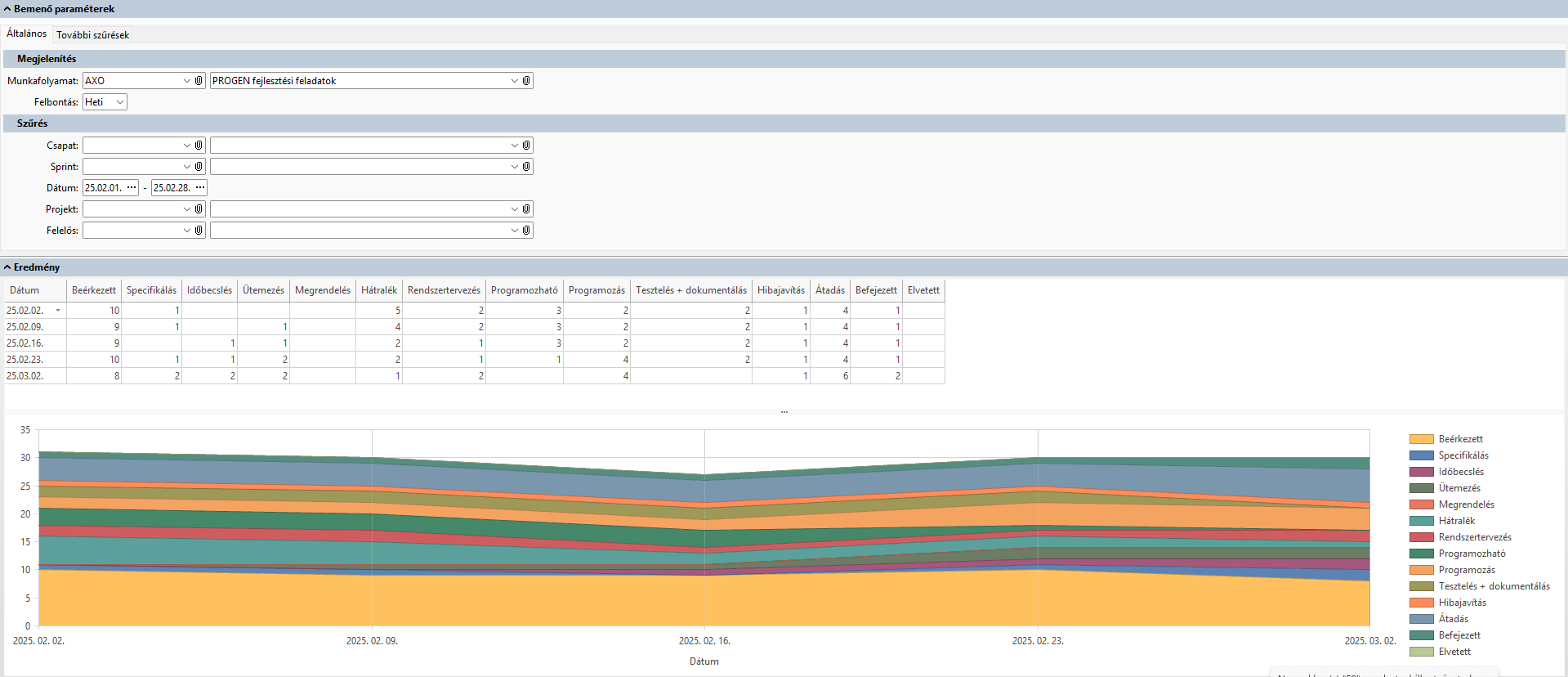
Task: Switch to the További szűrések tab
Action: pyautogui.click(x=92, y=35)
